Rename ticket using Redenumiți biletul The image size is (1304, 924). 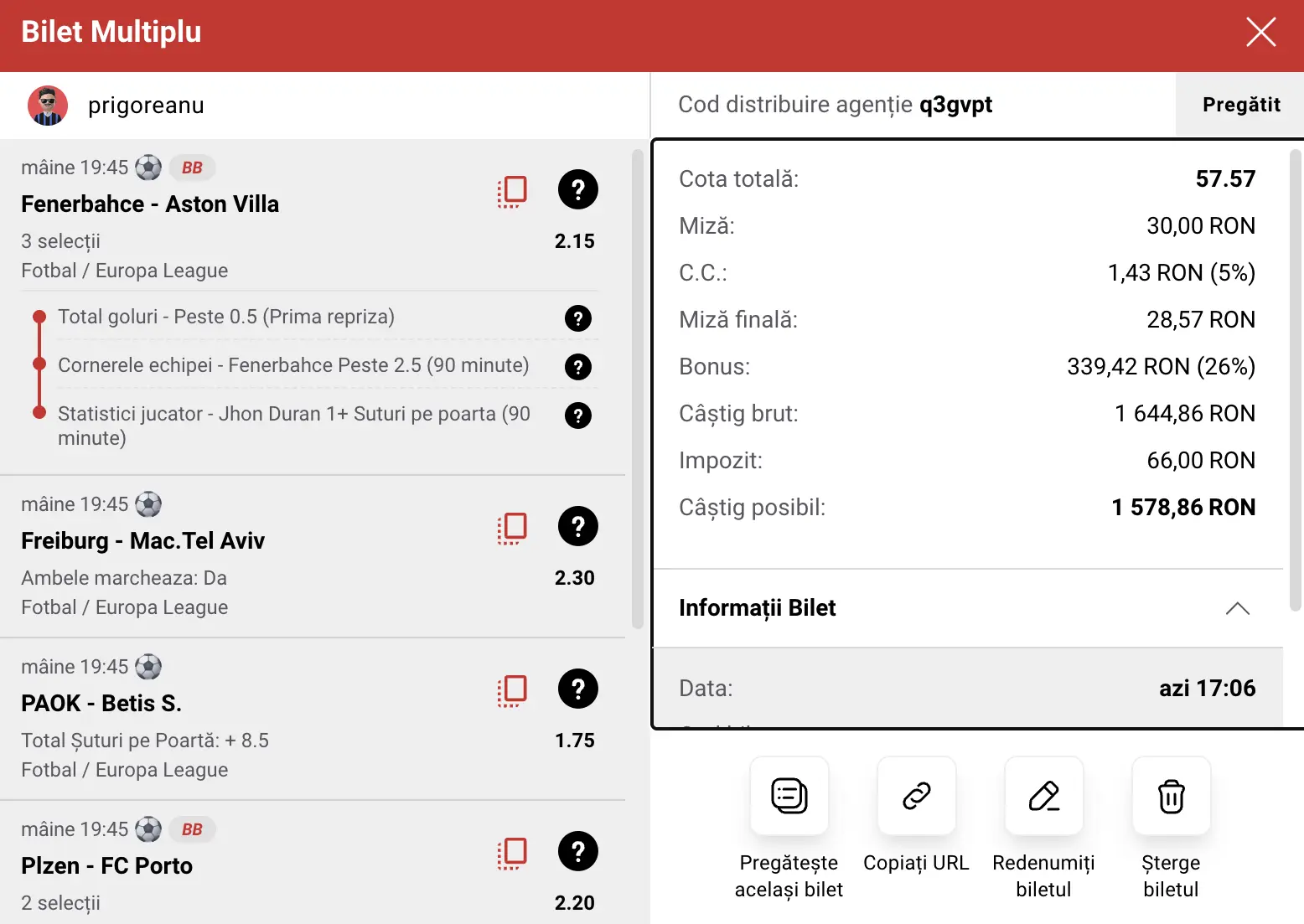pos(1043,797)
